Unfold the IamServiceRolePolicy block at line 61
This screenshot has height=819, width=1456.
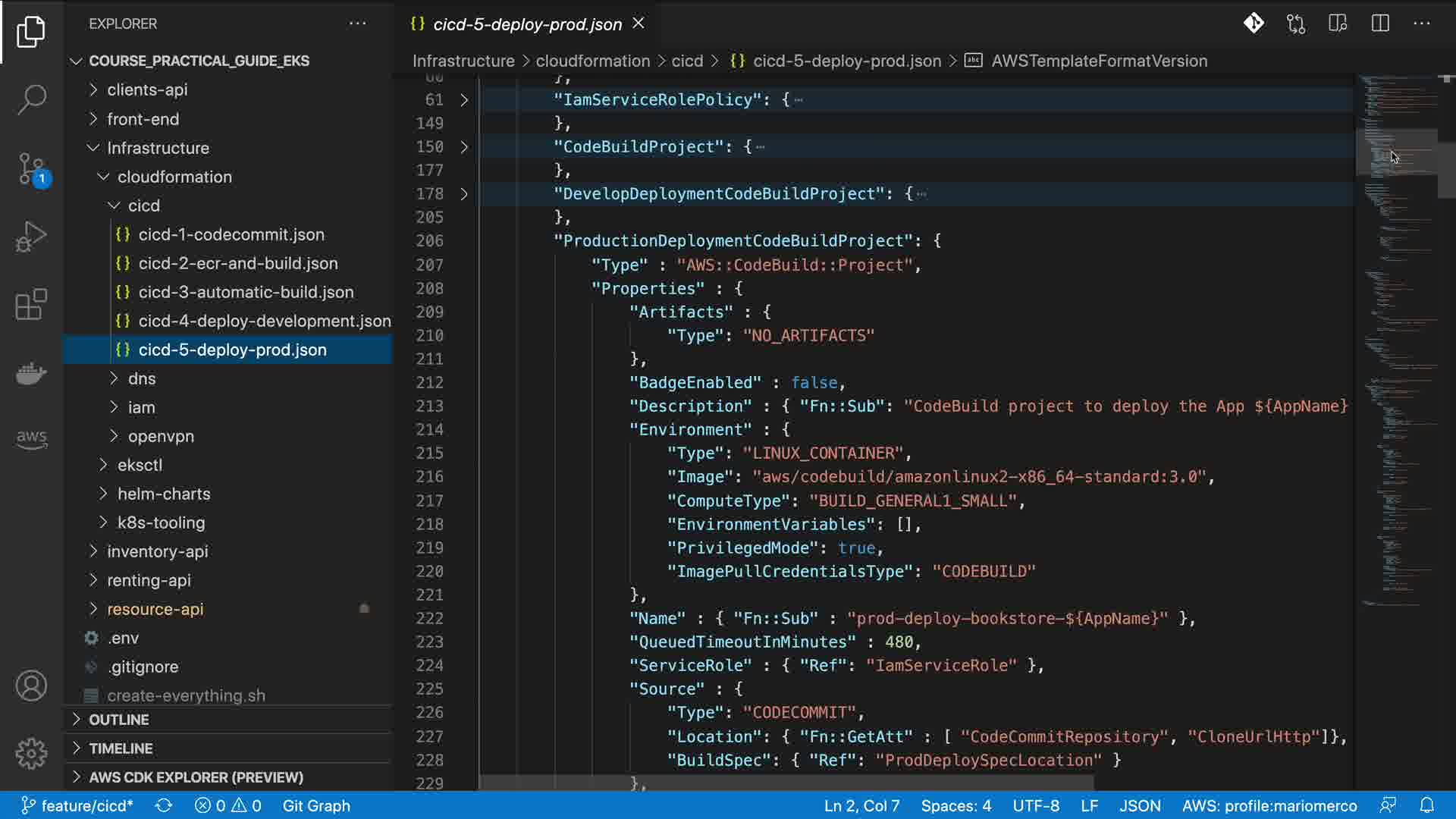point(464,100)
